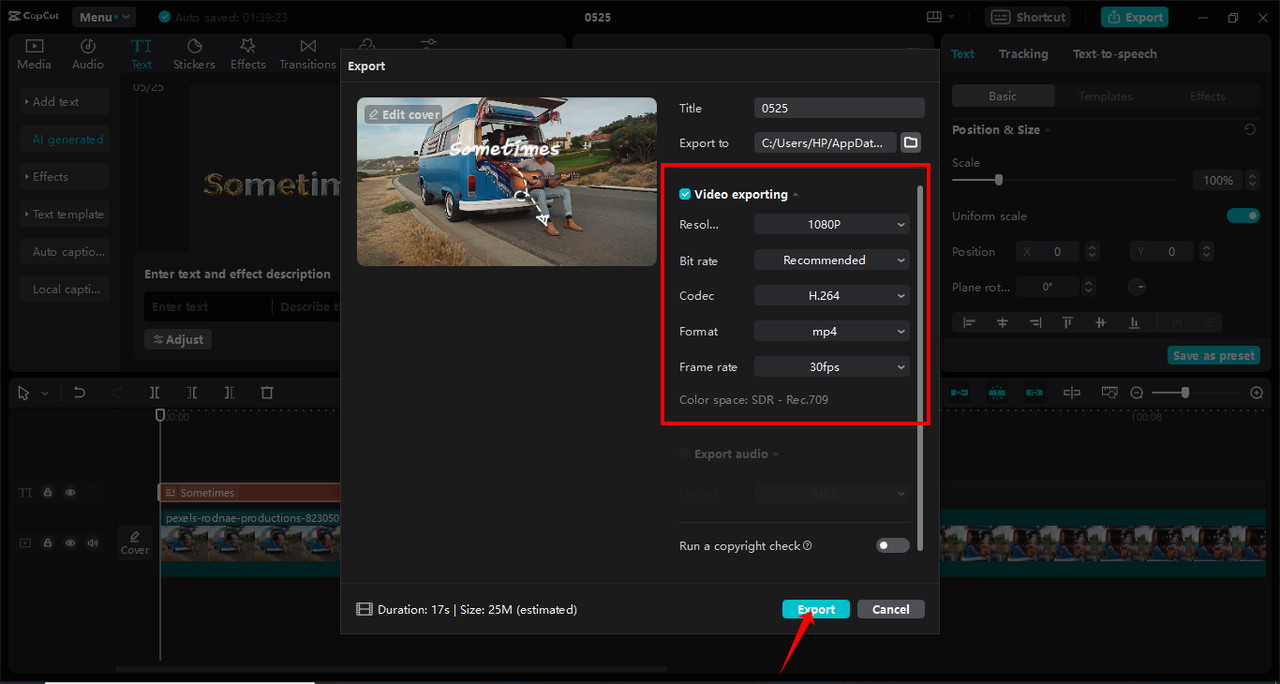This screenshot has width=1280, height=684.
Task: Toggle the auto snapping icon in timeline toolbar
Action: [997, 393]
